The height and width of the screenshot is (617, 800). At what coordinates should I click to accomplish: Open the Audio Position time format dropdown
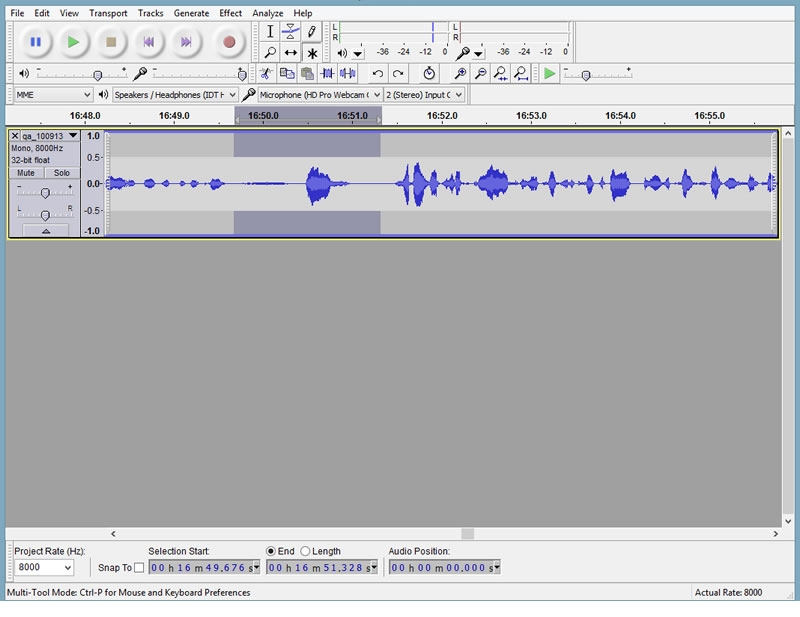pos(496,567)
